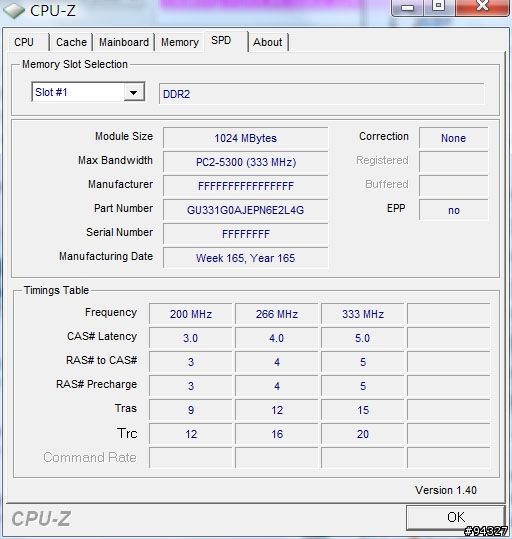This screenshot has width=512, height=539.
Task: Click the empty Buffered field
Action: pos(454,186)
